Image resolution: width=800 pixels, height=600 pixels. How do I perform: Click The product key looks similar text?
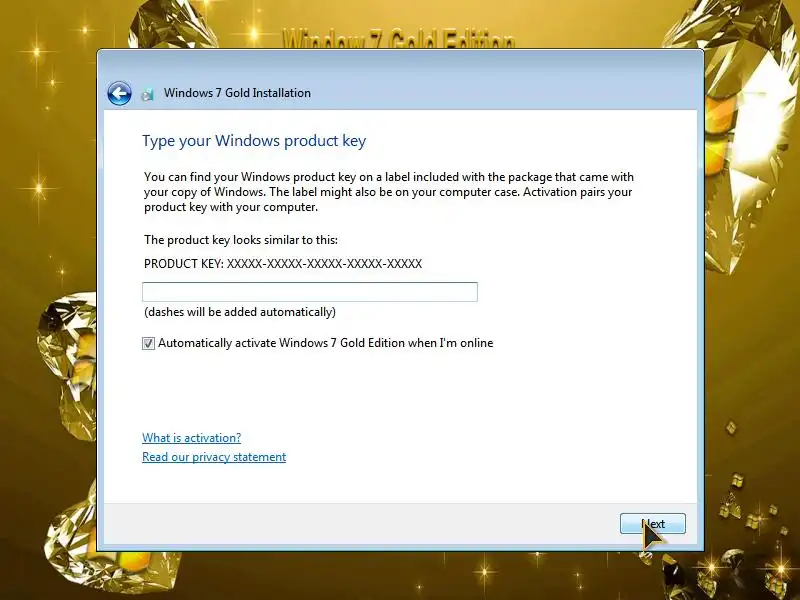241,240
